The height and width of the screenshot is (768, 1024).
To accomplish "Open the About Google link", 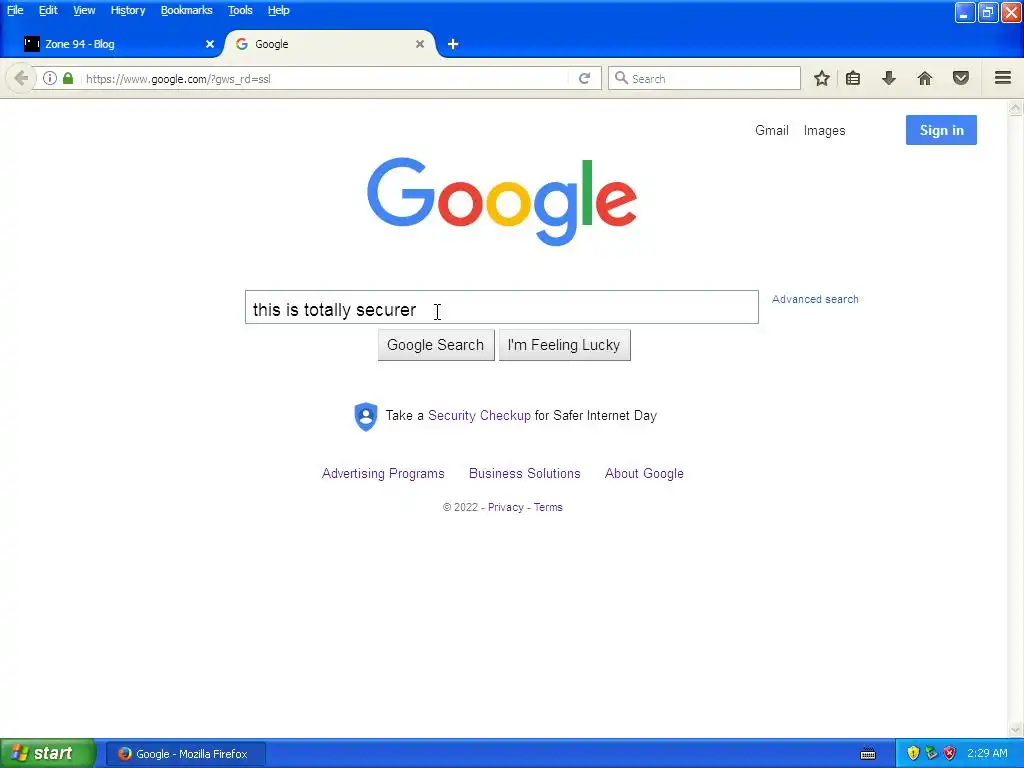I will [x=644, y=473].
